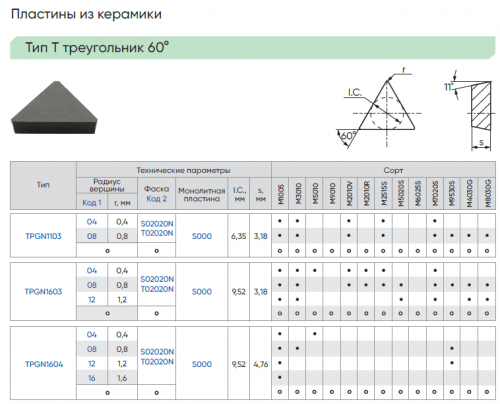Click the M8030G grade column header
500x404 pixels.
488,193
